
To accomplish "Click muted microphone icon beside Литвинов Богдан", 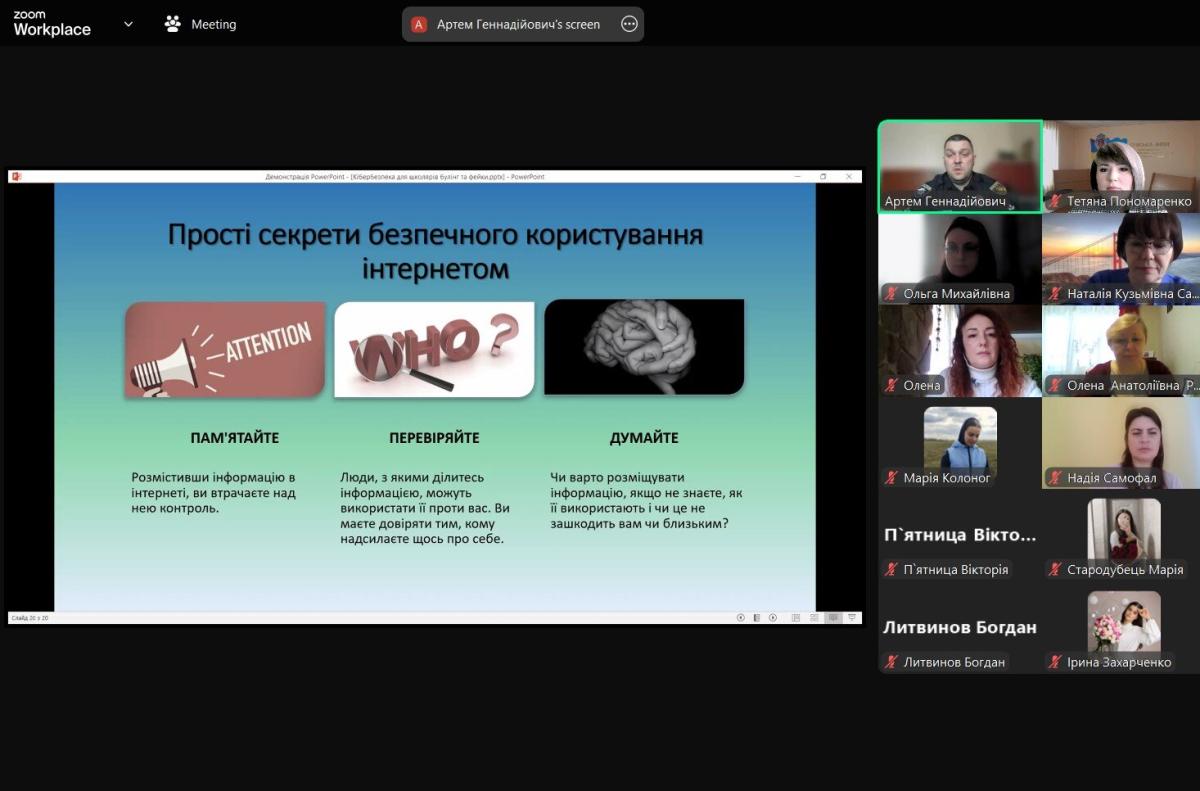I will click(890, 662).
